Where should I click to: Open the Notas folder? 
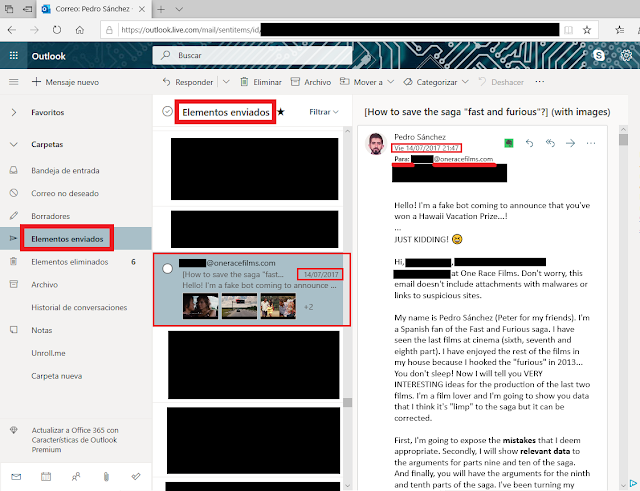tap(42, 330)
